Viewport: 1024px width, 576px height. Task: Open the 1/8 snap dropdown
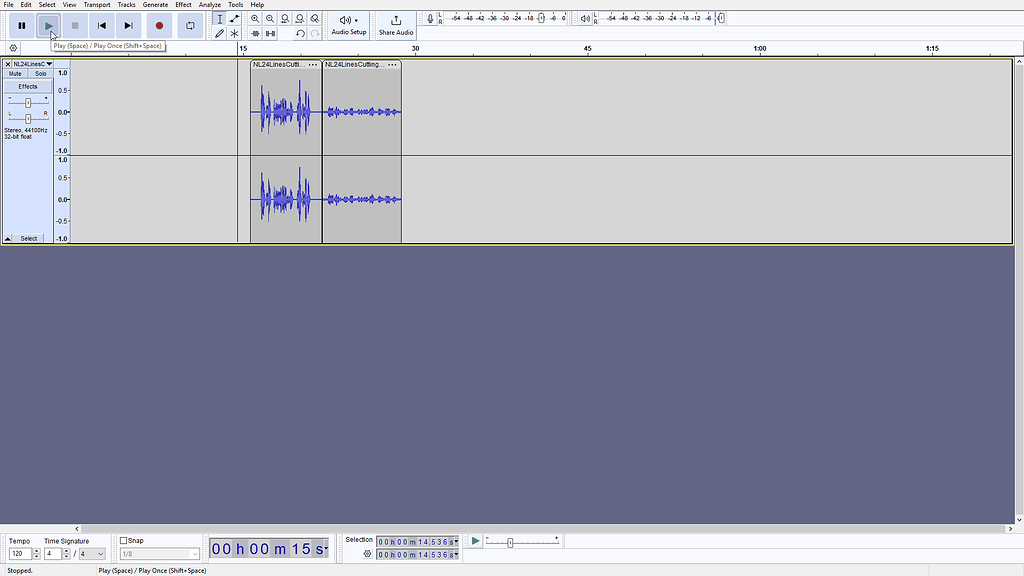click(159, 554)
